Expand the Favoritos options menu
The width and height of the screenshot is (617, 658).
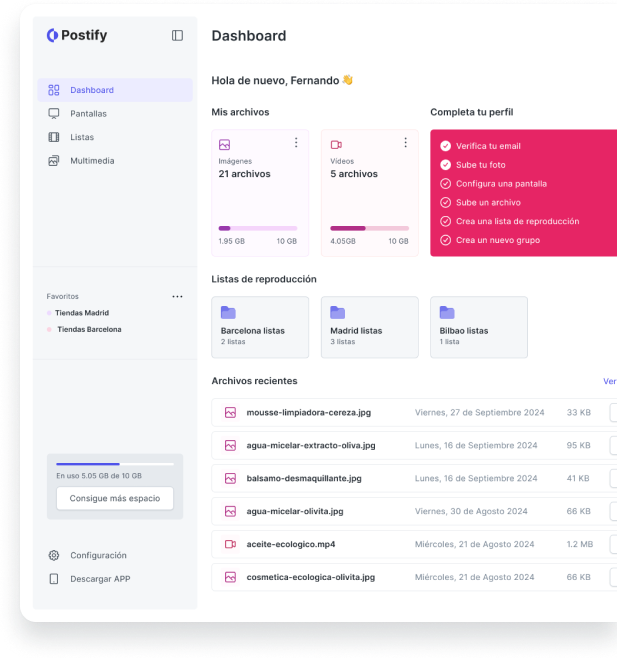177,296
